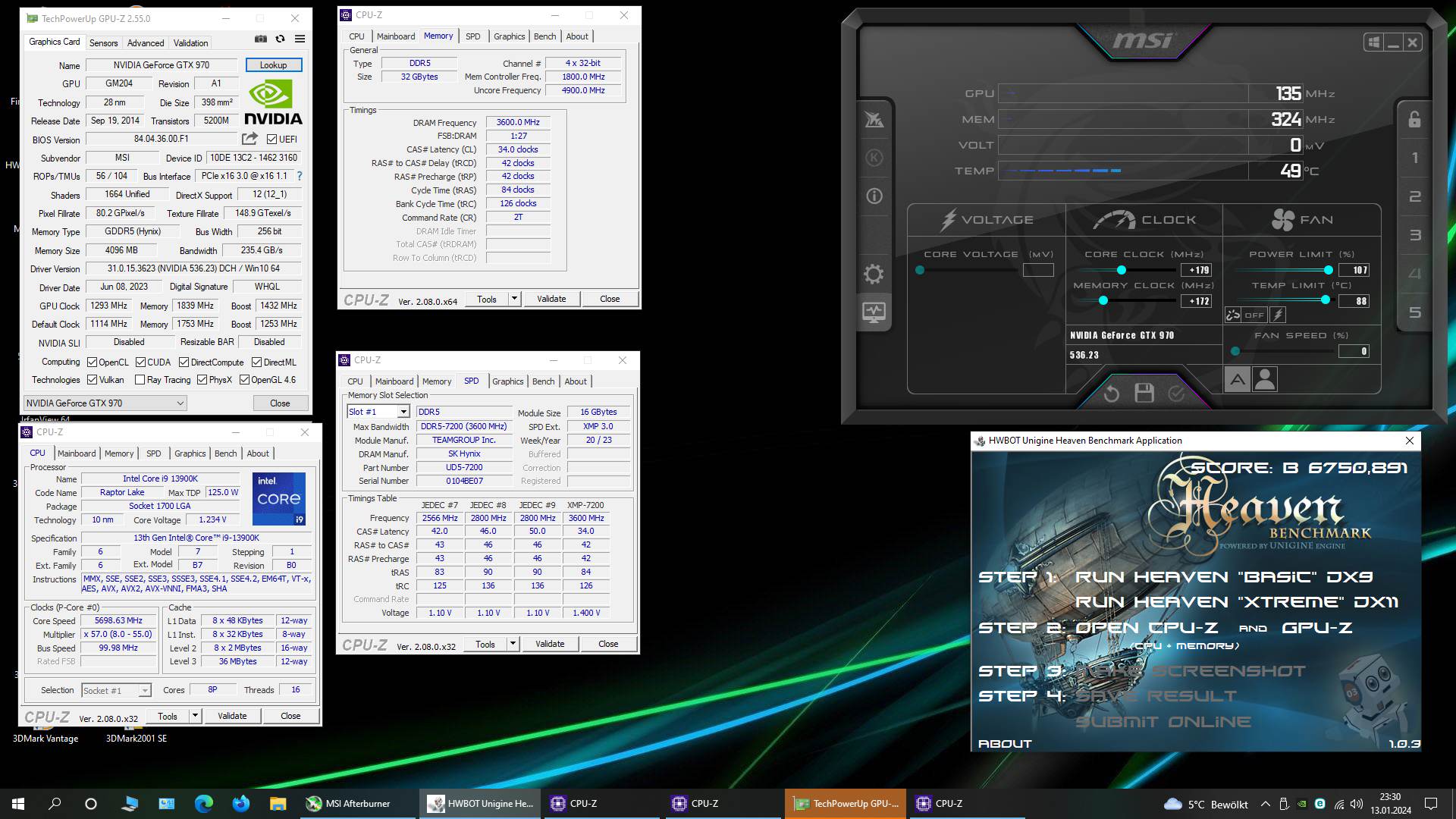Screen dimensions: 1456x819
Task: Toggle the CUDA checkbox
Action: click(140, 362)
